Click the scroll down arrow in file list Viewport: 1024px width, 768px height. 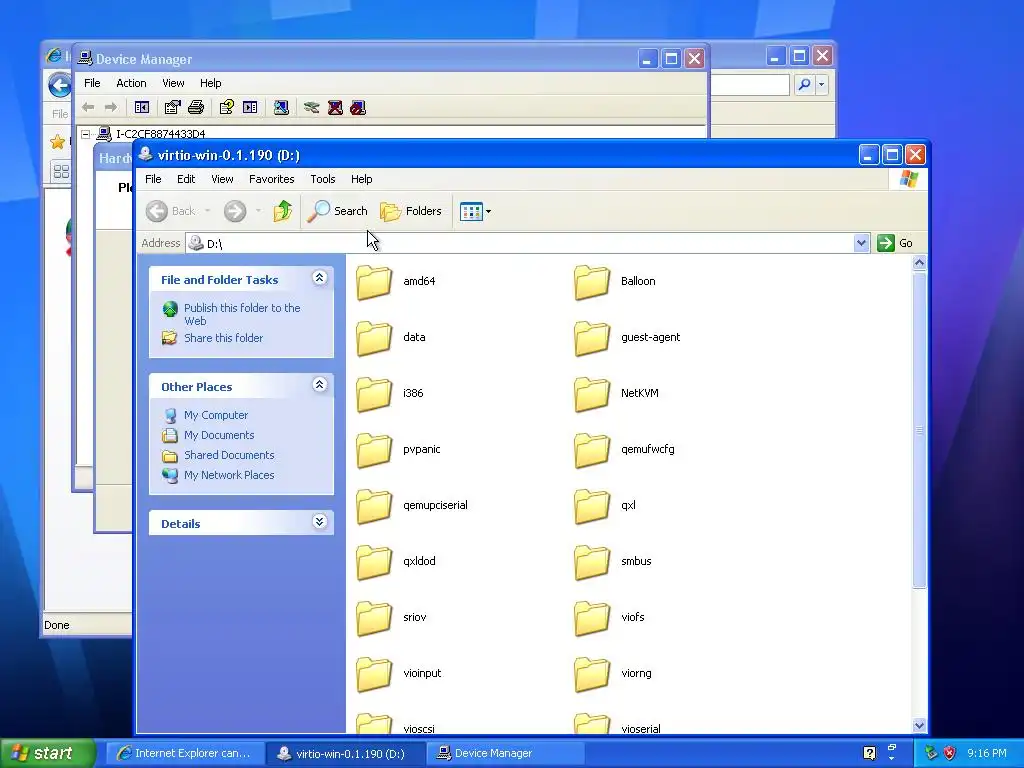919,725
